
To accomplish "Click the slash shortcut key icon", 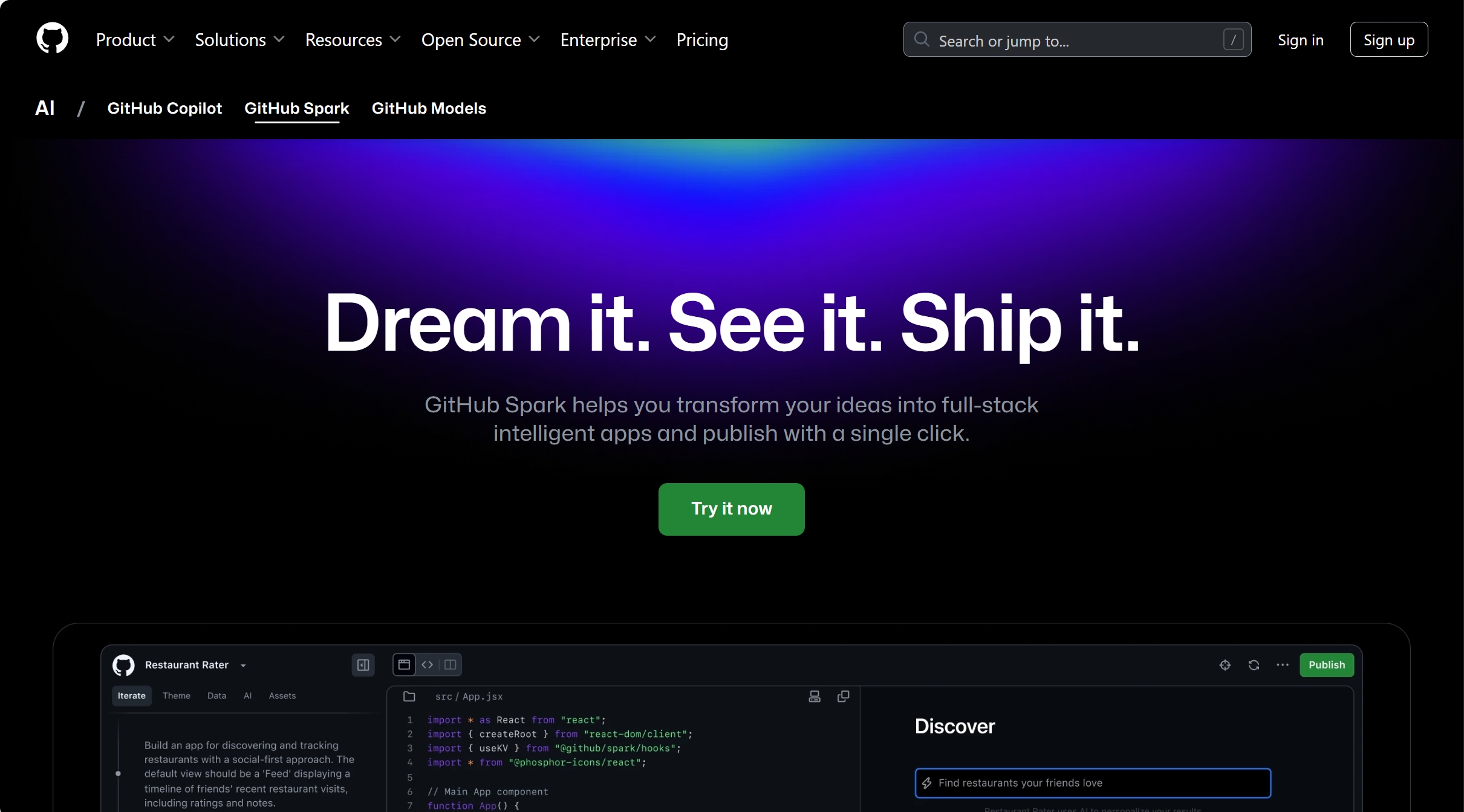I will click(1233, 39).
